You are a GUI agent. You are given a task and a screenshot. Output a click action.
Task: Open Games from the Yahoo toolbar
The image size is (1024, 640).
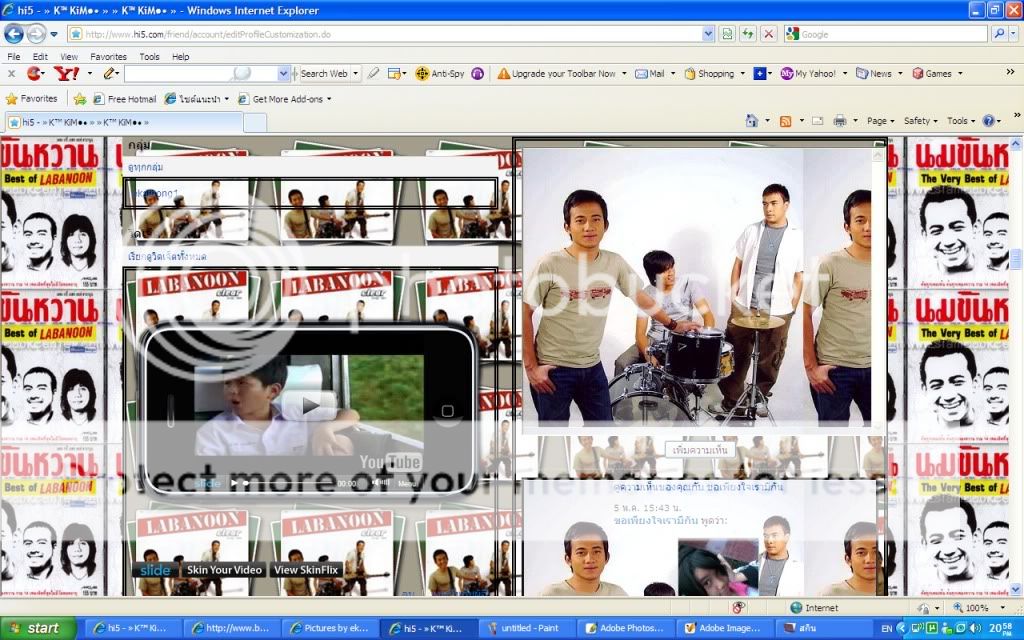coord(932,74)
